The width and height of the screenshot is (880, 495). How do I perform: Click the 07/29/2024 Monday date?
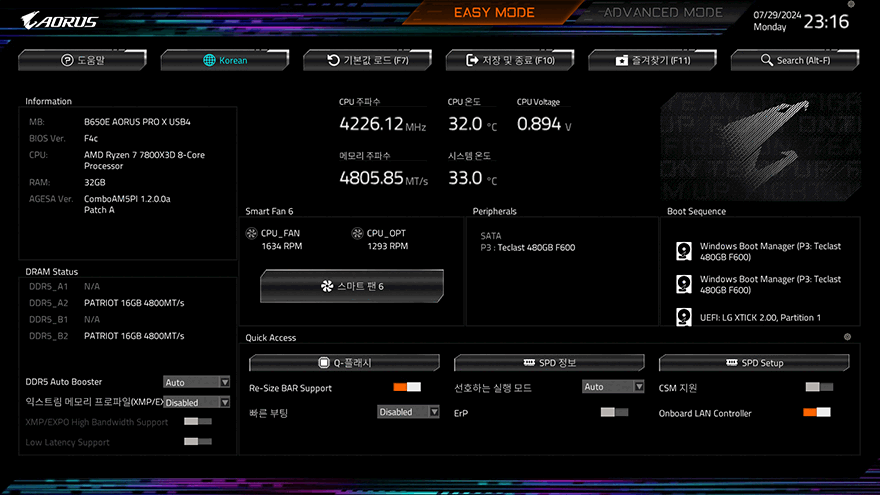click(x=777, y=21)
